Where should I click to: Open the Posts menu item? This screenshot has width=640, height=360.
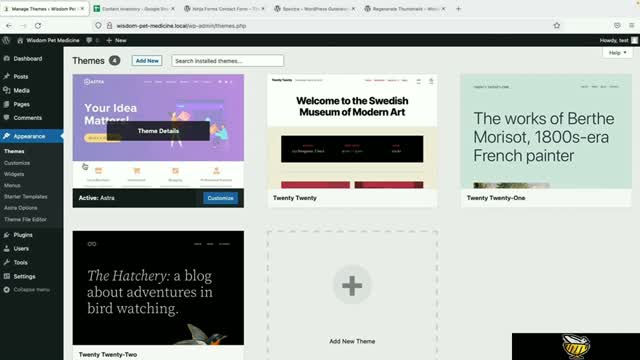20,76
